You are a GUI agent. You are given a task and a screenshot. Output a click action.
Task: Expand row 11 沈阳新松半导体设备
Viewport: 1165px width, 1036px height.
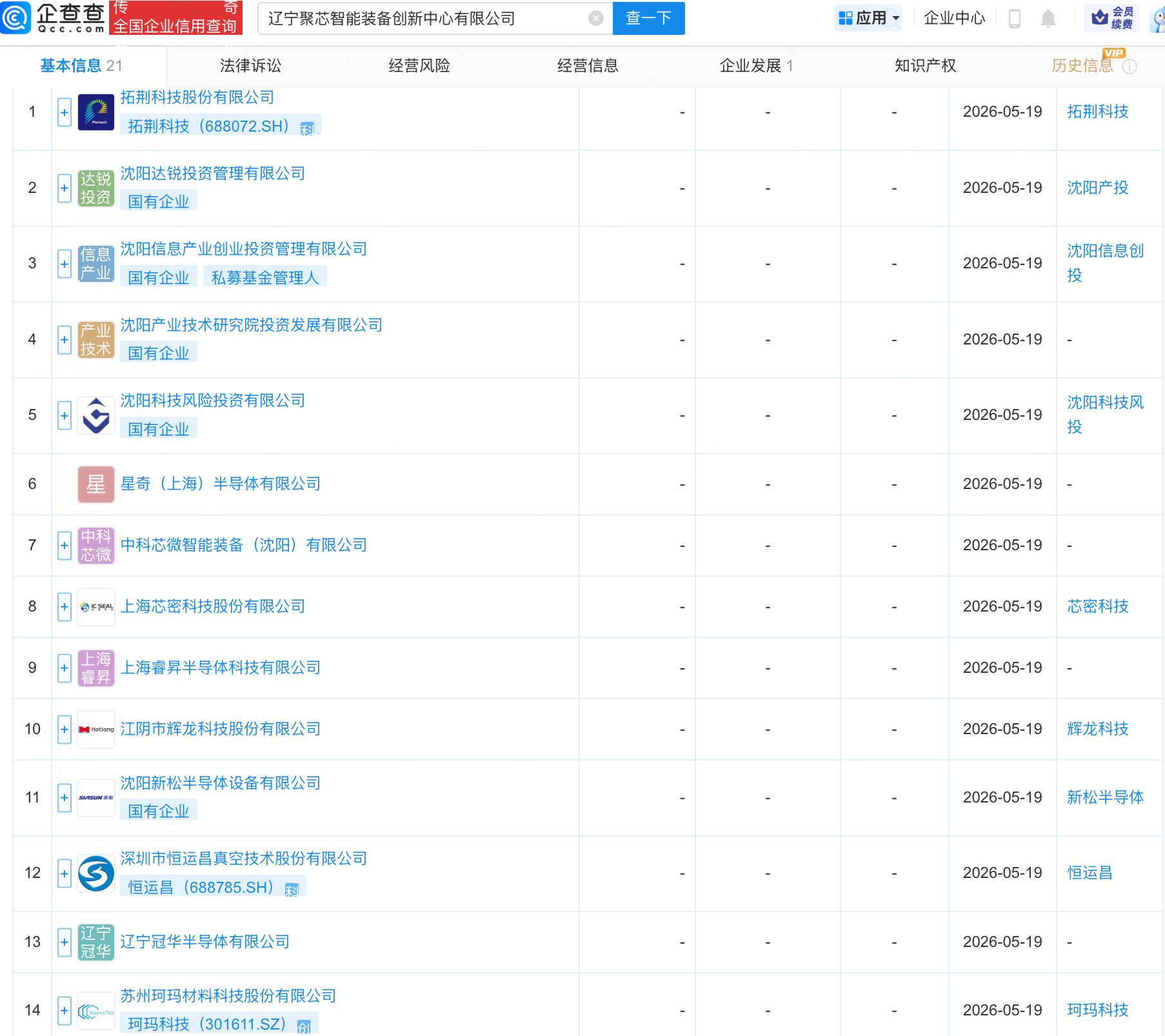point(65,798)
